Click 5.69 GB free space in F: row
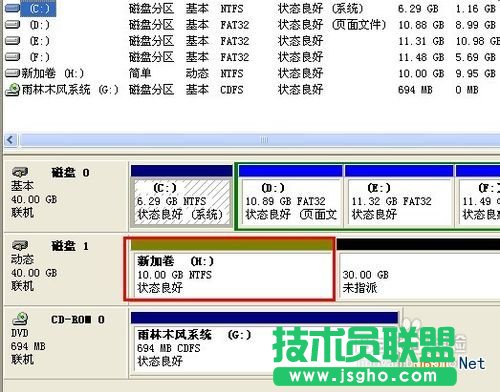The image size is (500, 392). point(476,57)
